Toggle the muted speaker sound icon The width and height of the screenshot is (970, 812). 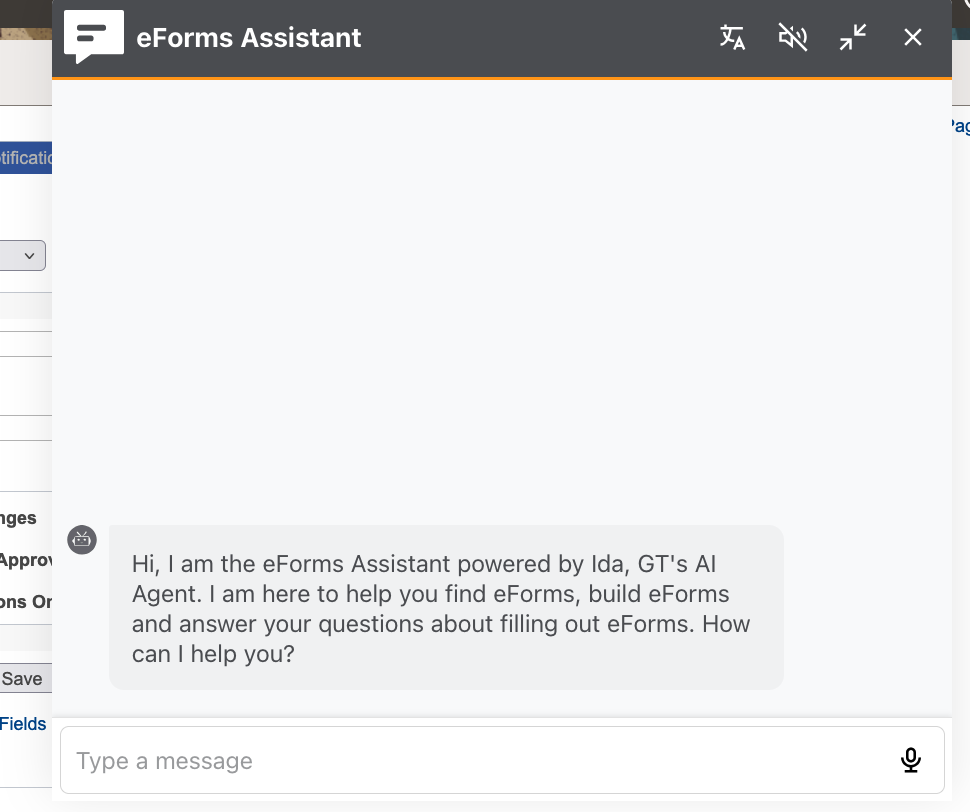pos(792,37)
